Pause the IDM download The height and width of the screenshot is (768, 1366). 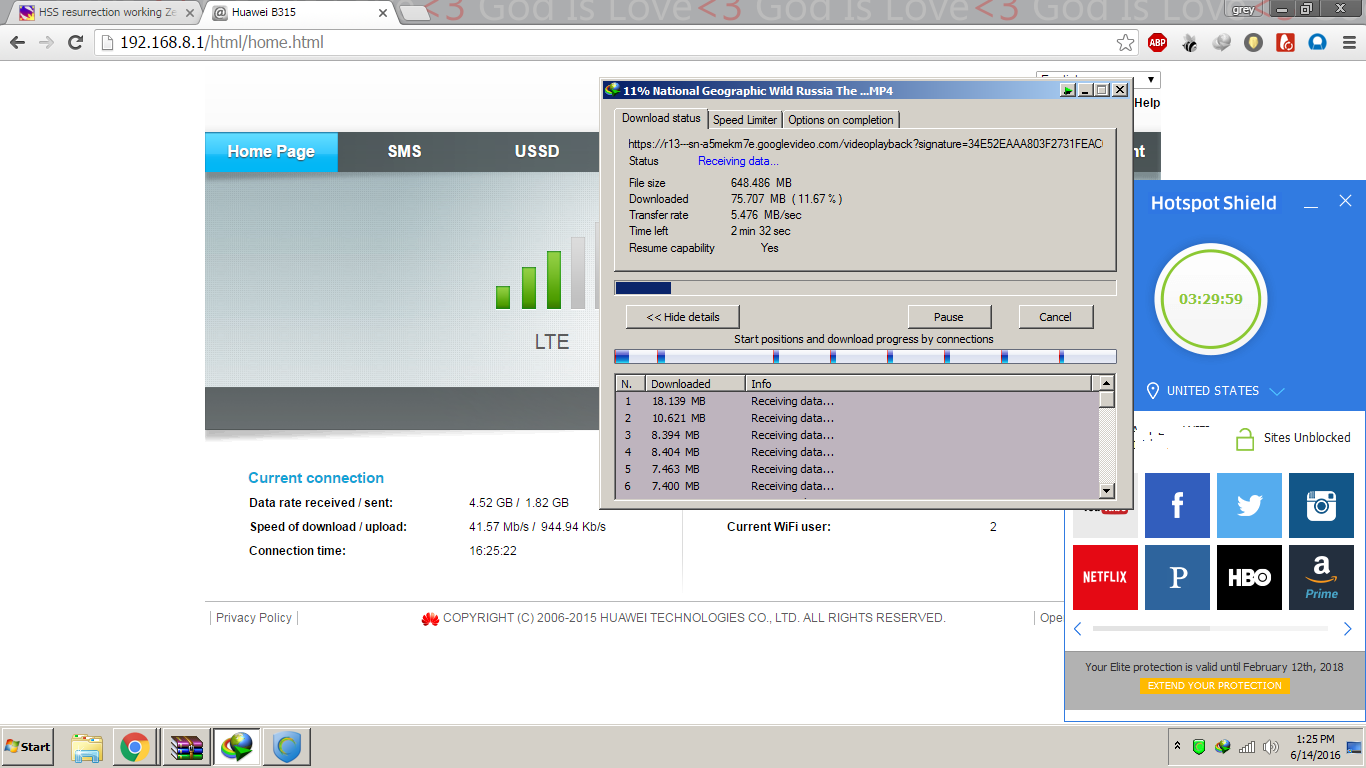point(949,317)
